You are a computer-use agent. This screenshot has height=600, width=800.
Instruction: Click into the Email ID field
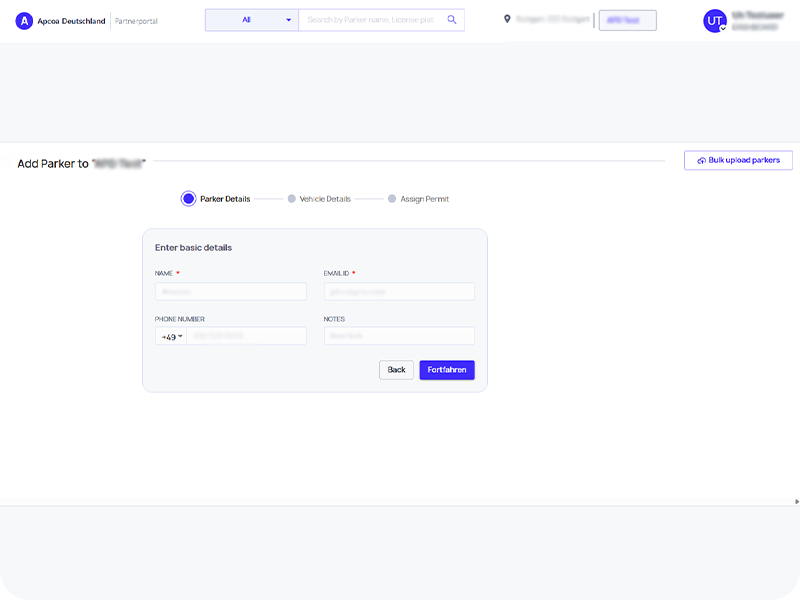[399, 292]
